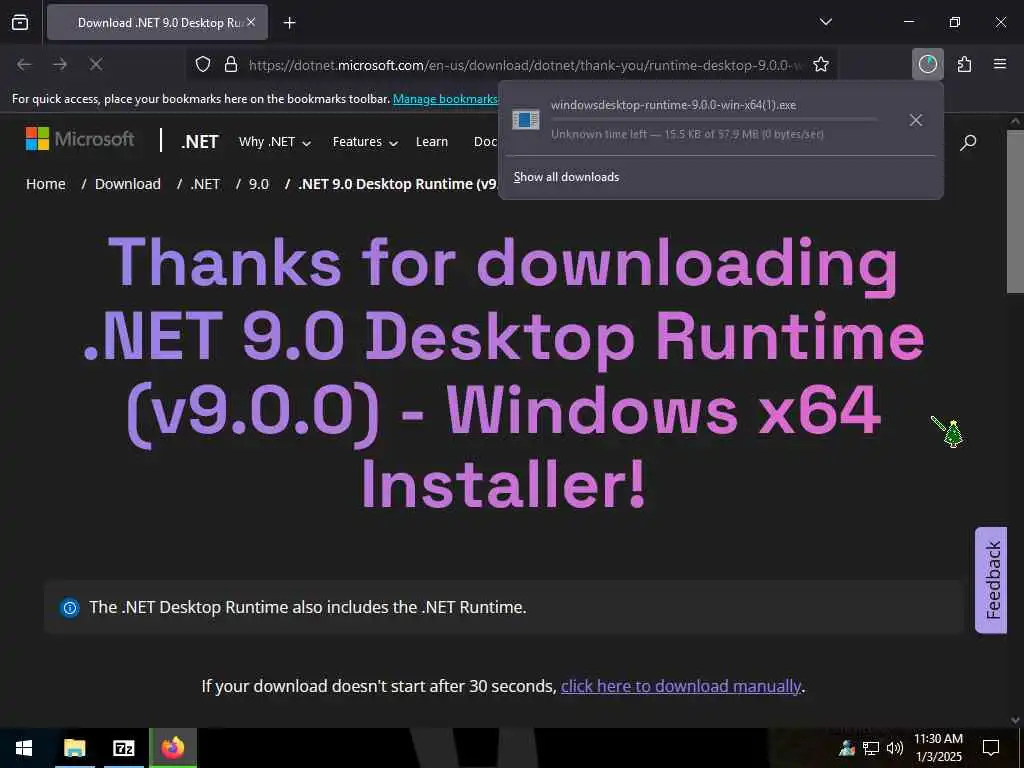Screen dimensions: 1024x768
Task: Open the Manage bookmarks link
Action: pyautogui.click(x=445, y=99)
